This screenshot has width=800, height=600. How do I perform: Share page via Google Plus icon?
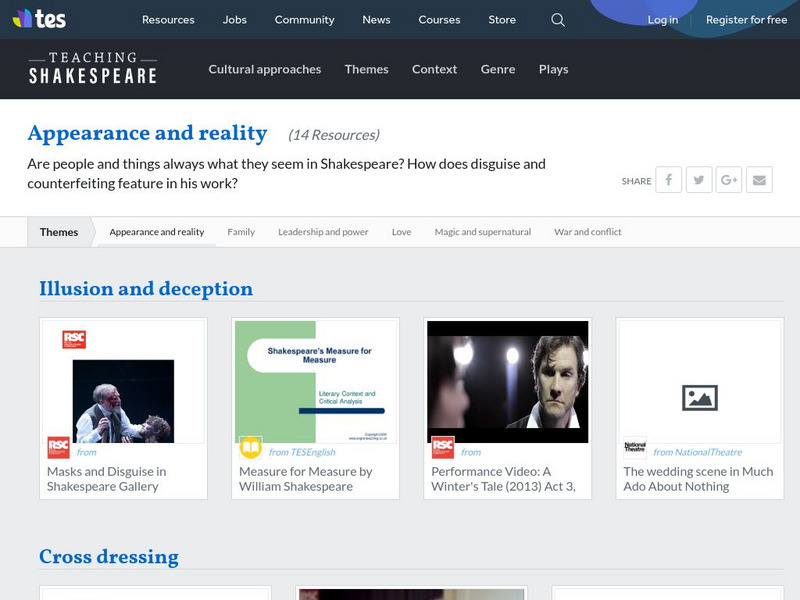coord(729,180)
